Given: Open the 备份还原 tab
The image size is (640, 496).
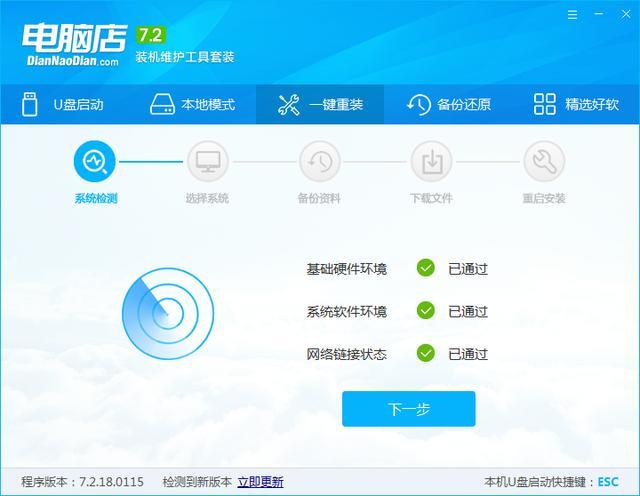Looking at the screenshot, I should pyautogui.click(x=448, y=105).
